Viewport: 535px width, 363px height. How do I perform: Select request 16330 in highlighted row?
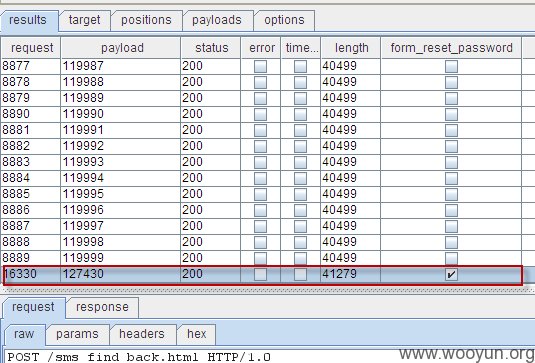pos(32,274)
